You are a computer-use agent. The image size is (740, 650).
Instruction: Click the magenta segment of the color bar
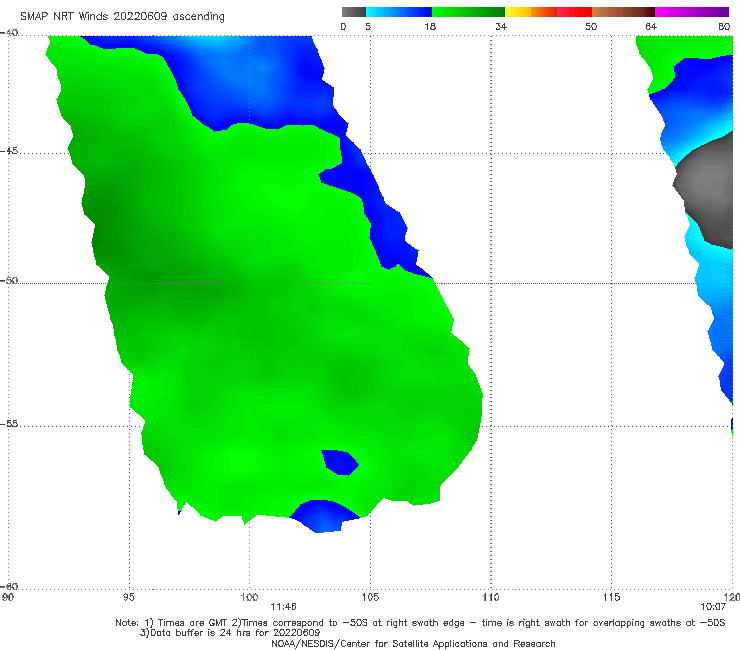tap(691, 12)
